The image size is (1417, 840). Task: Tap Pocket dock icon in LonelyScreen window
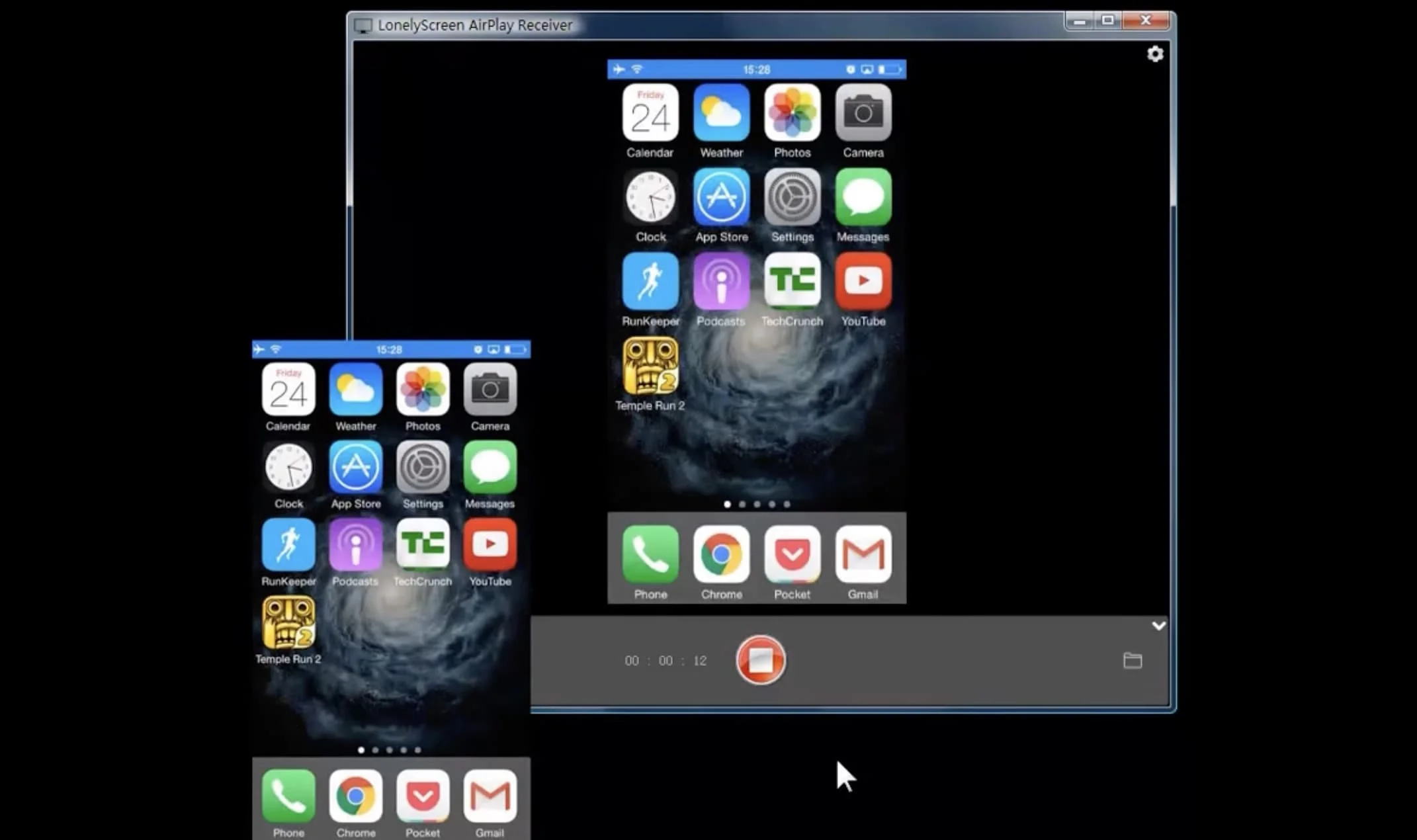792,554
